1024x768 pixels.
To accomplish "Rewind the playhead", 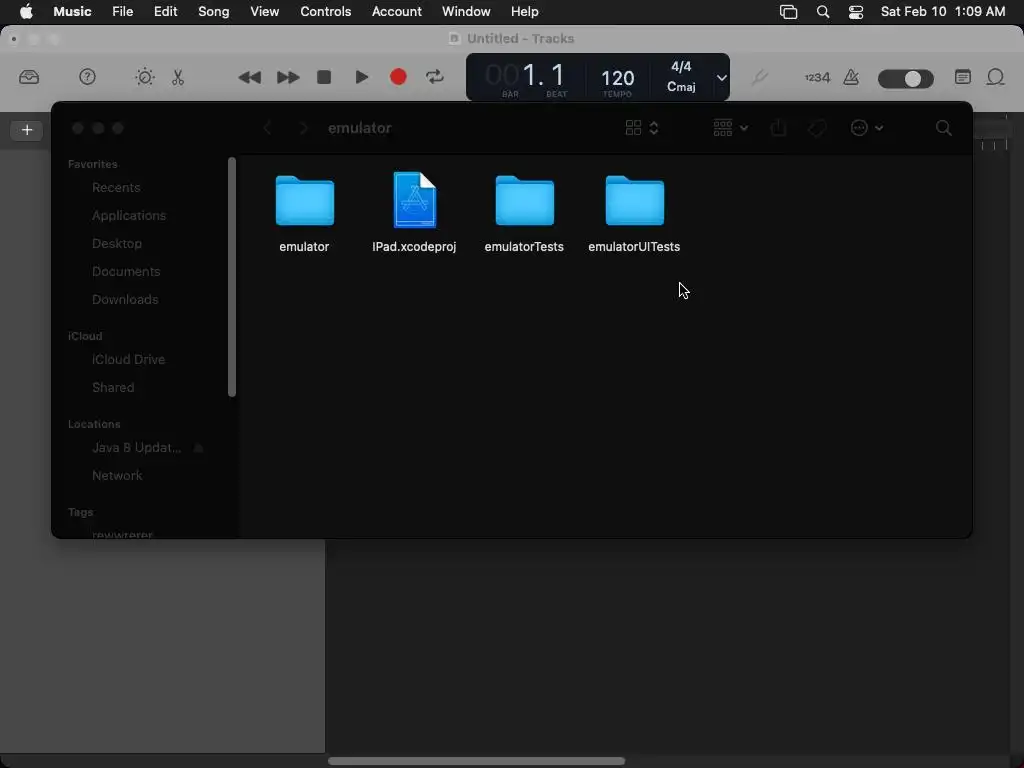I will pos(249,77).
